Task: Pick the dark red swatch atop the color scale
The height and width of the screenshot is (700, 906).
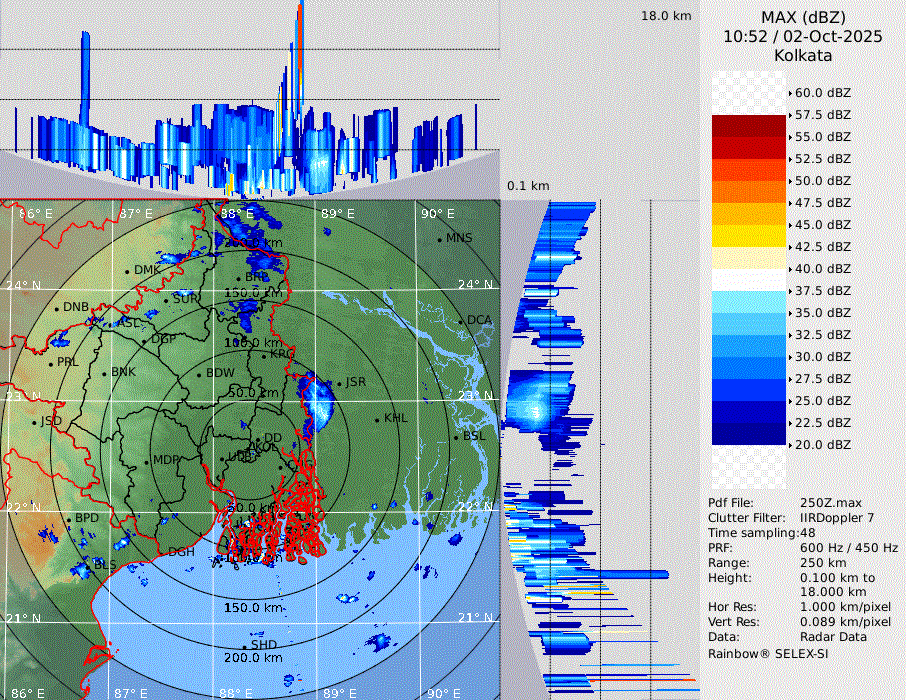Action: coord(749,126)
